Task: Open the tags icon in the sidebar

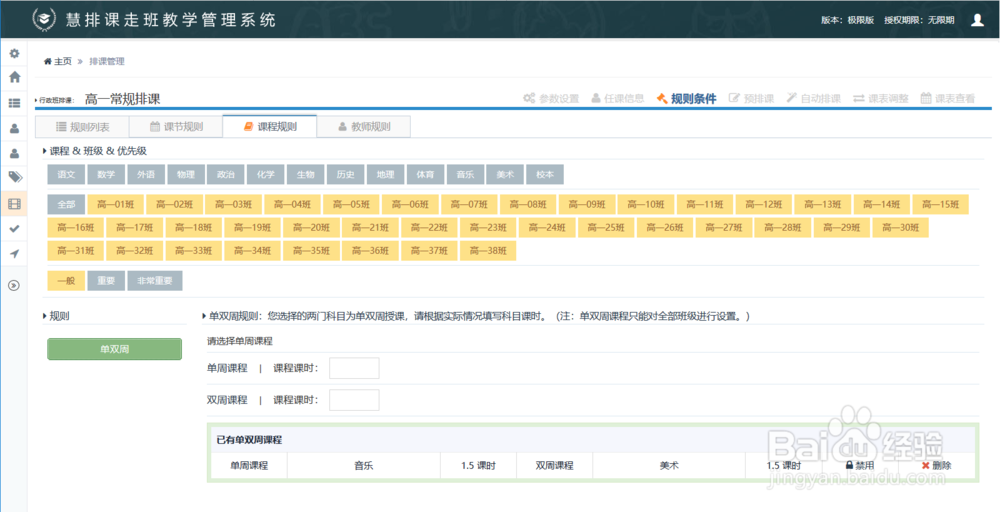Action: (x=14, y=177)
